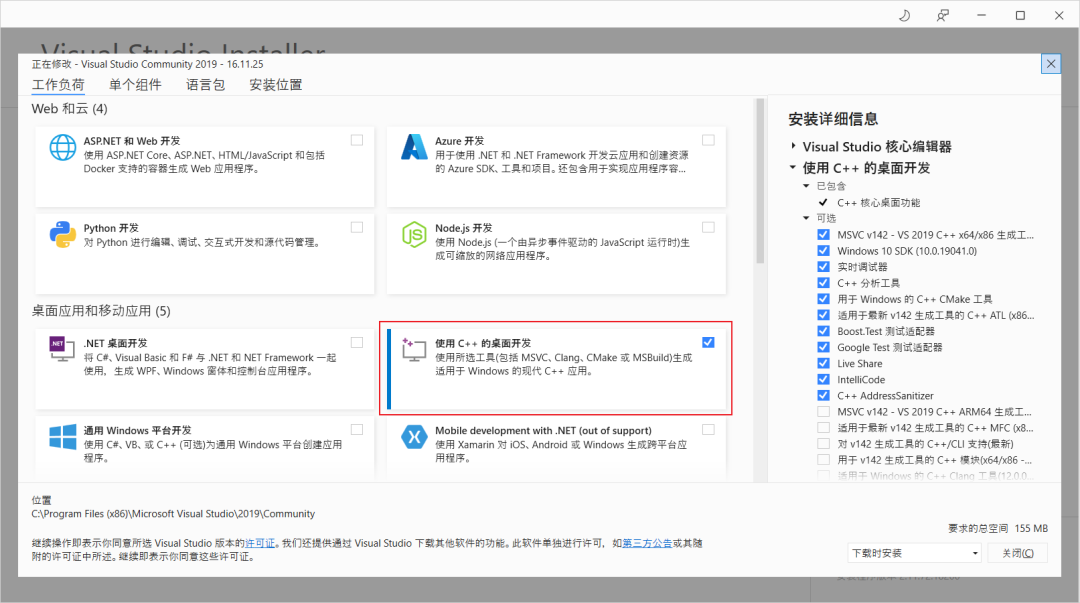Click the install path C:\Program Files (x86) text

click(x=173, y=513)
